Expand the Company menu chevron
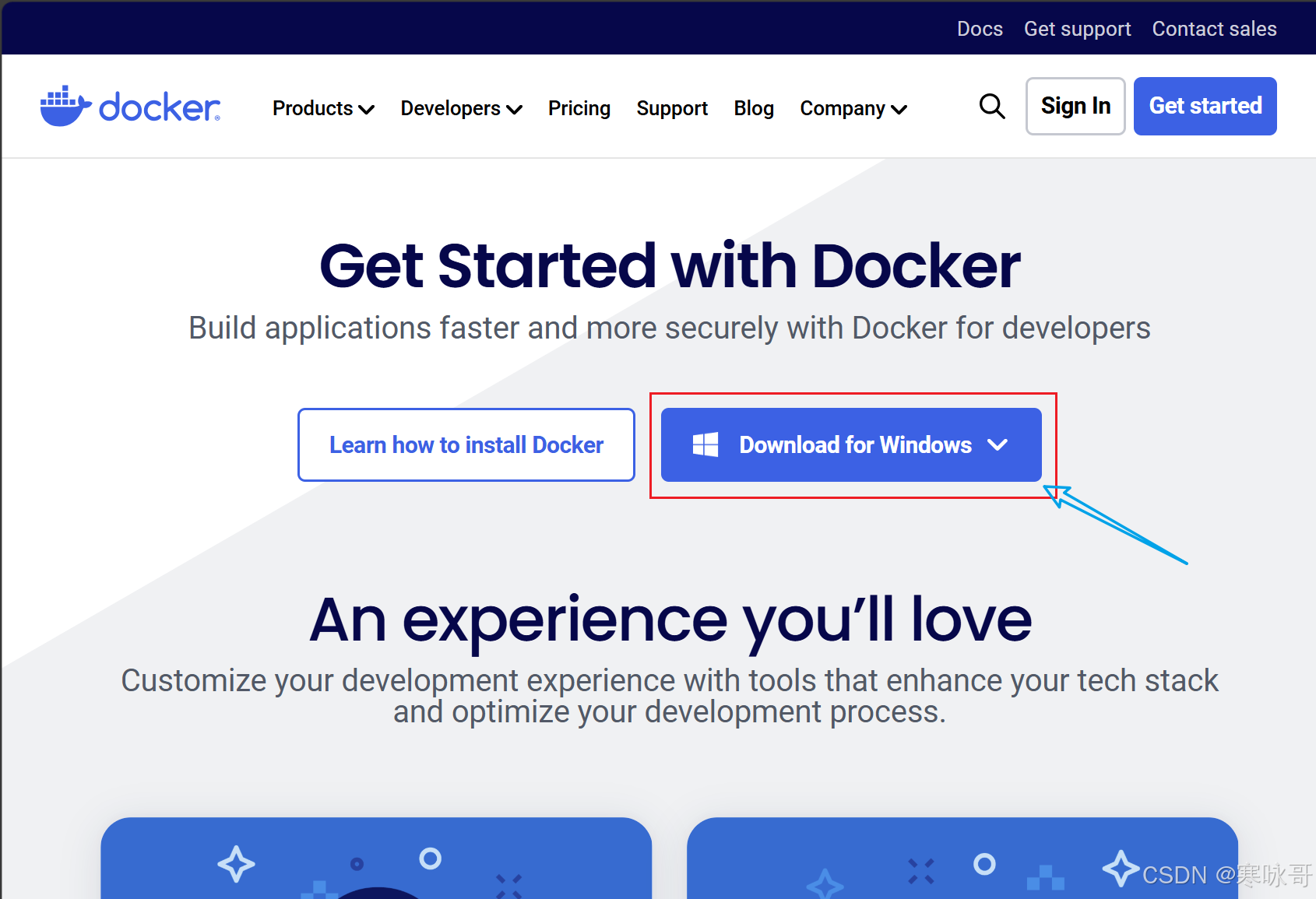1316x899 pixels. (x=899, y=110)
